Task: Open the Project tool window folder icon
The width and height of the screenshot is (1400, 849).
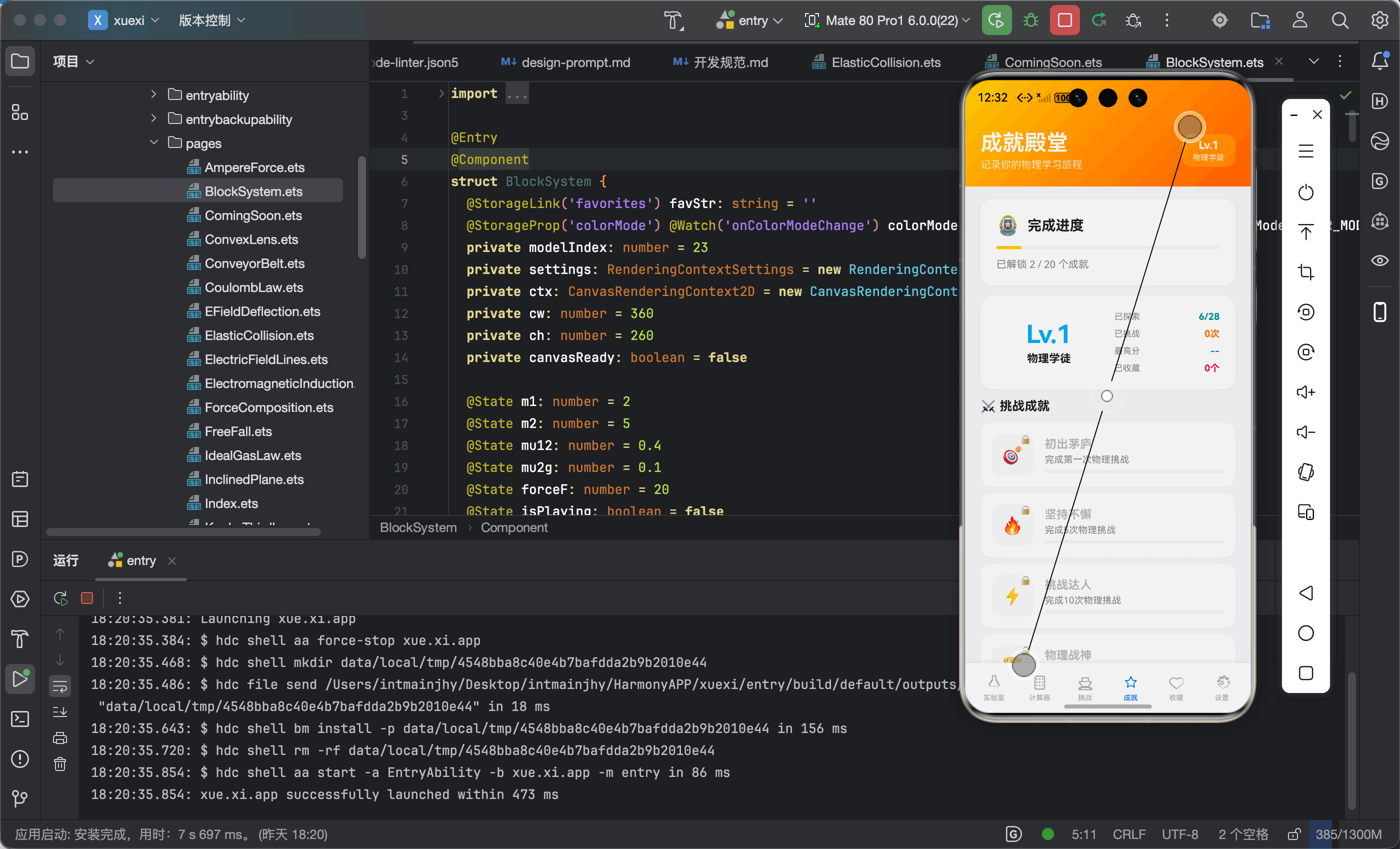Action: [x=20, y=61]
